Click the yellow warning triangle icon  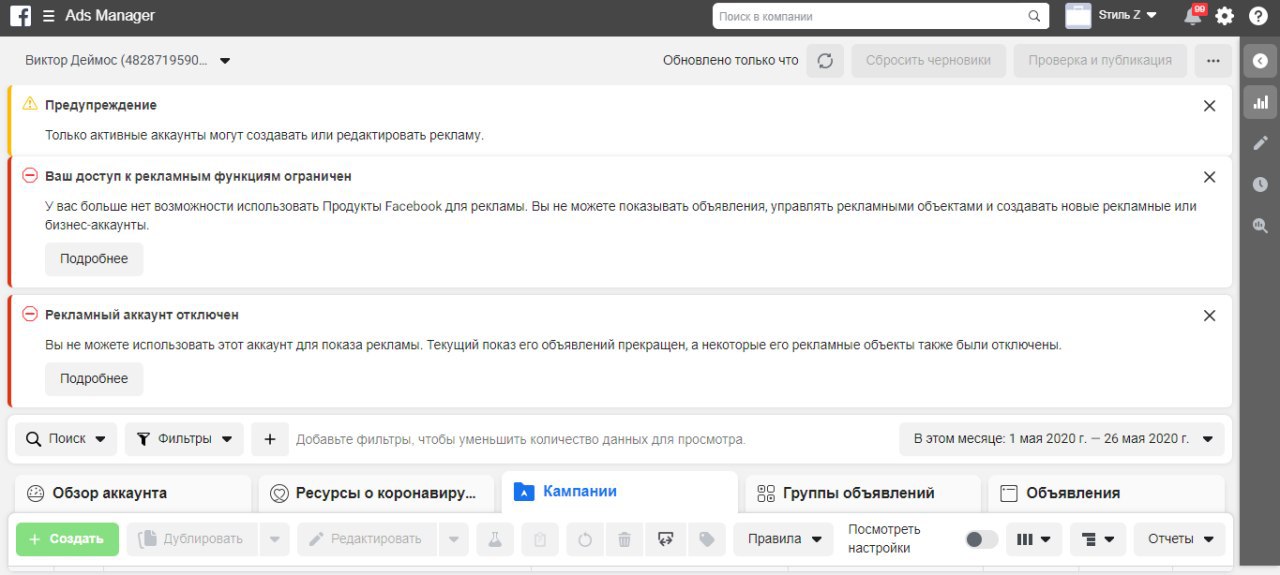coord(30,104)
